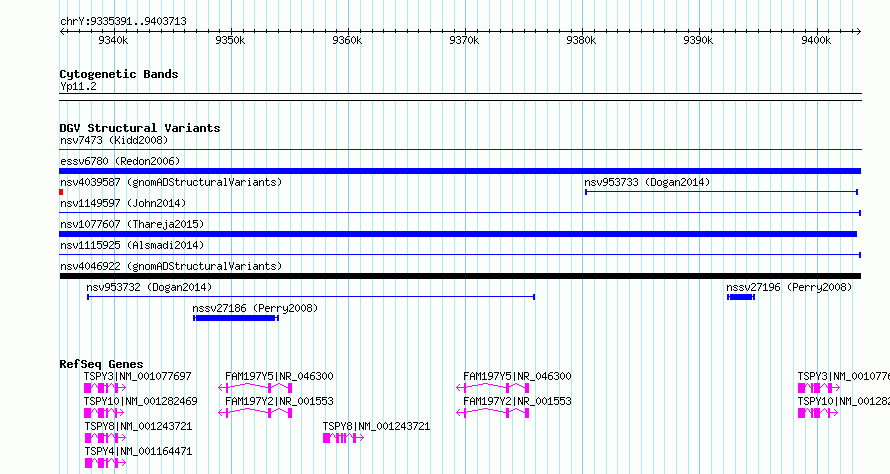Click the essv6780 (Redon2006) variant label
Viewport: 890px width, 474px height.
(x=120, y=161)
